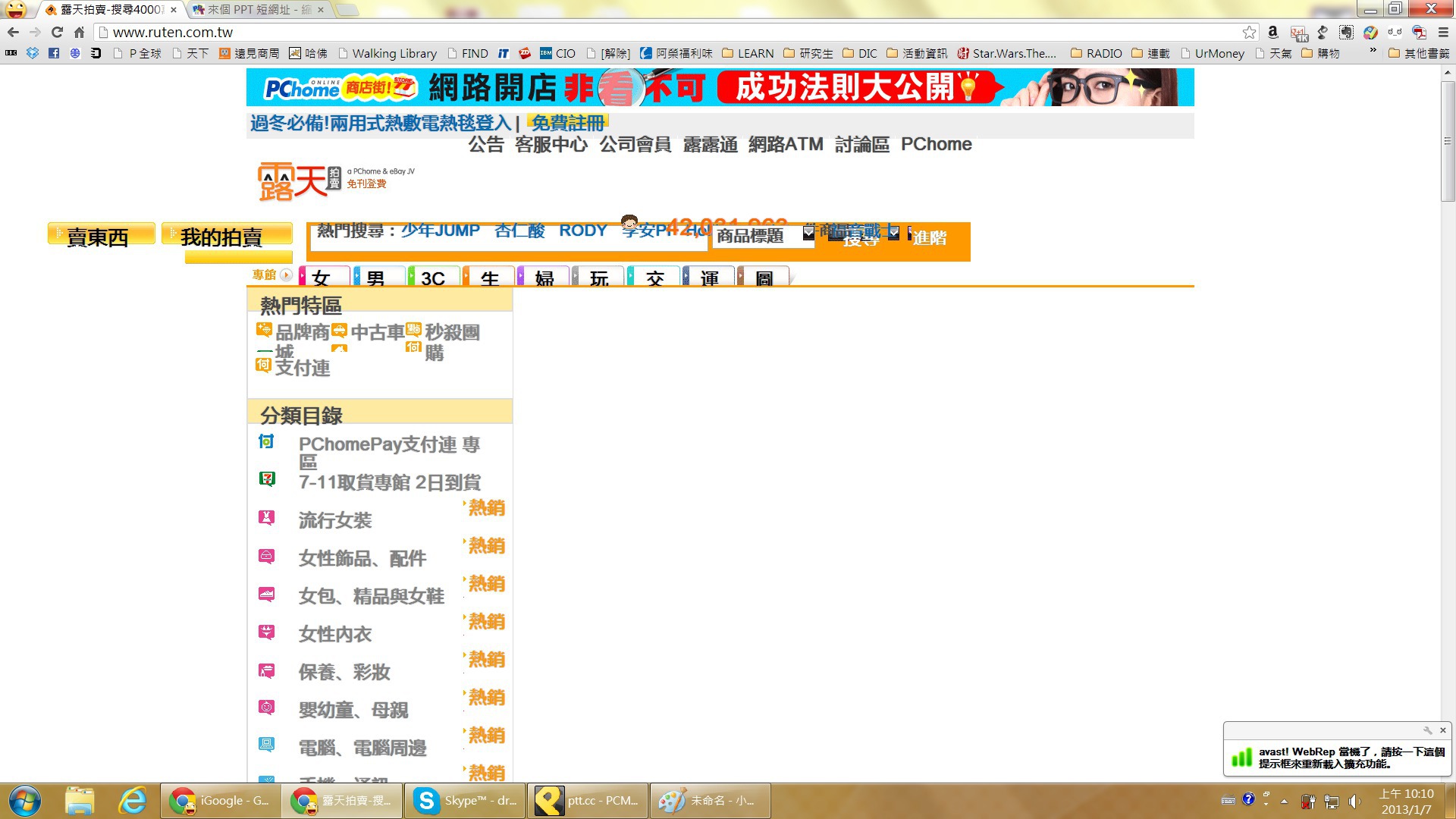Open the Walking Library bookmark
The image size is (1456, 819).
coord(388,53)
